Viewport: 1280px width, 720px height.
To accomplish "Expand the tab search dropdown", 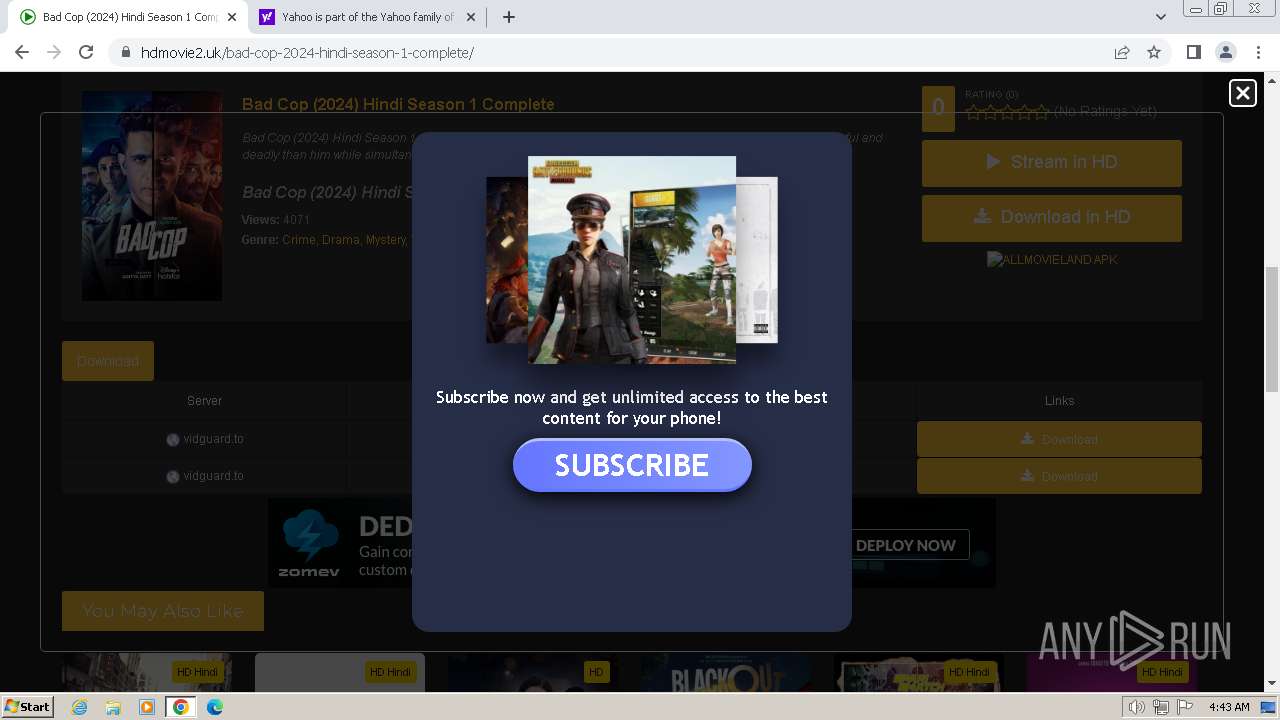I will pos(1160,17).
